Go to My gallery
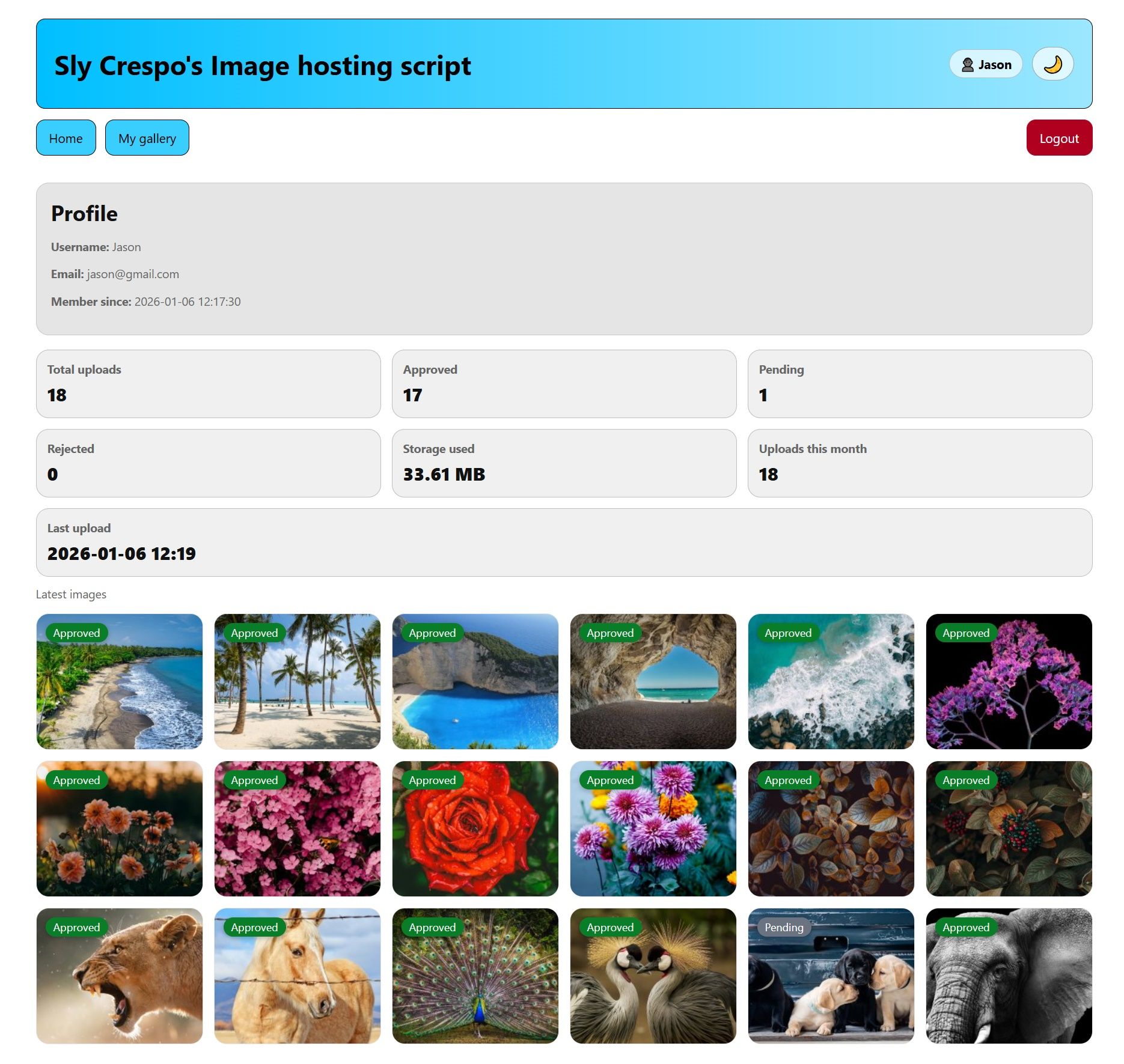The image size is (1124, 1064). pyautogui.click(x=147, y=138)
